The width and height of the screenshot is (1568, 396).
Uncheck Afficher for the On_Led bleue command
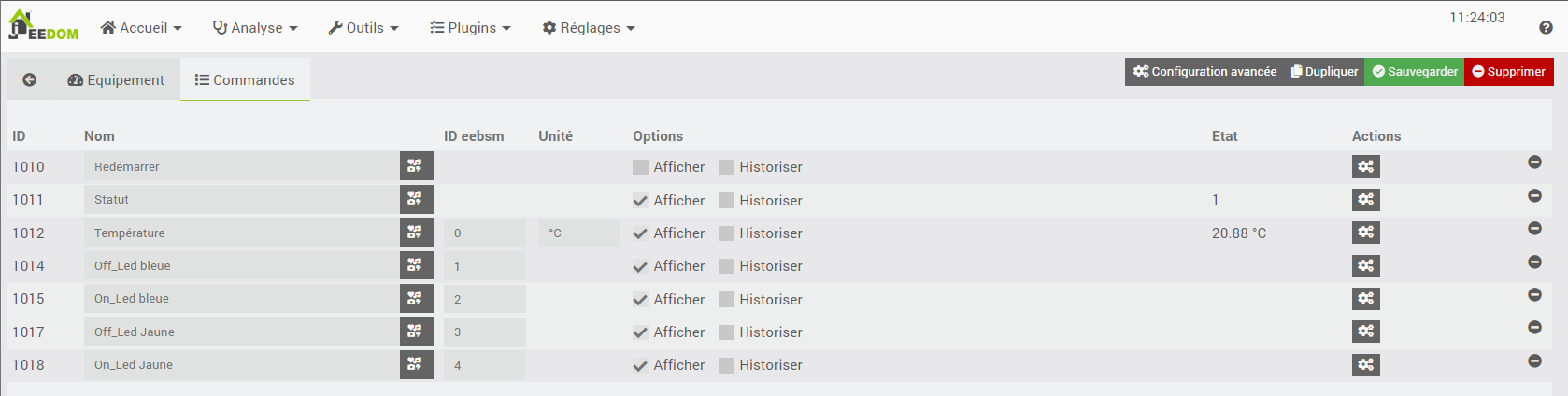tap(640, 300)
